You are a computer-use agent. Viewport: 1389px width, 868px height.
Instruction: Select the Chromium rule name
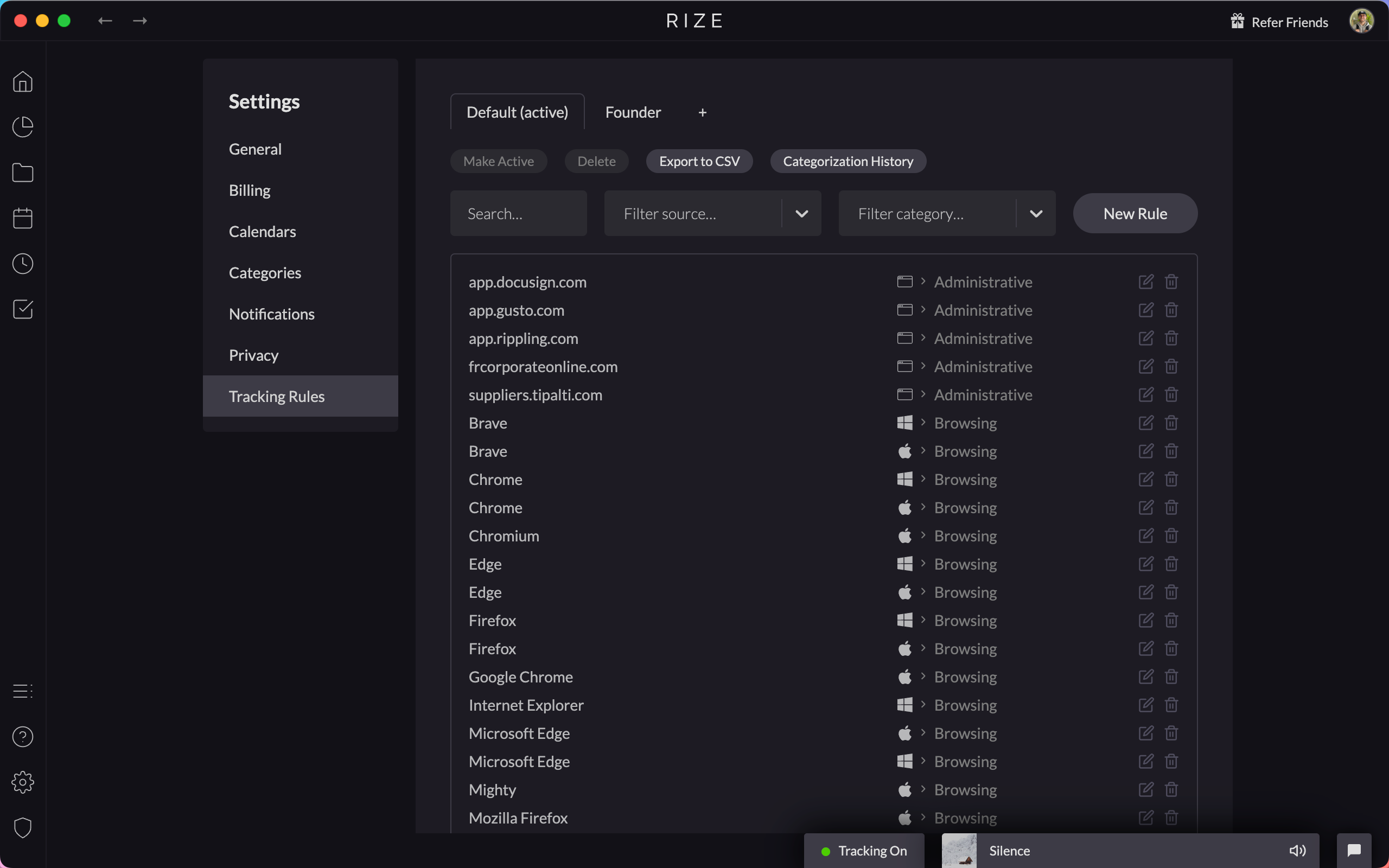click(504, 535)
